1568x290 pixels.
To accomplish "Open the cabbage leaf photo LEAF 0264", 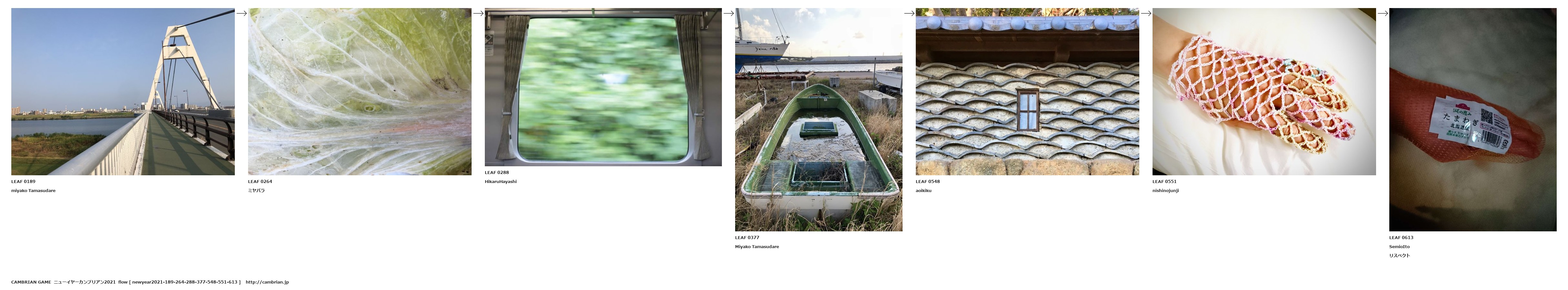I will pyautogui.click(x=360, y=92).
